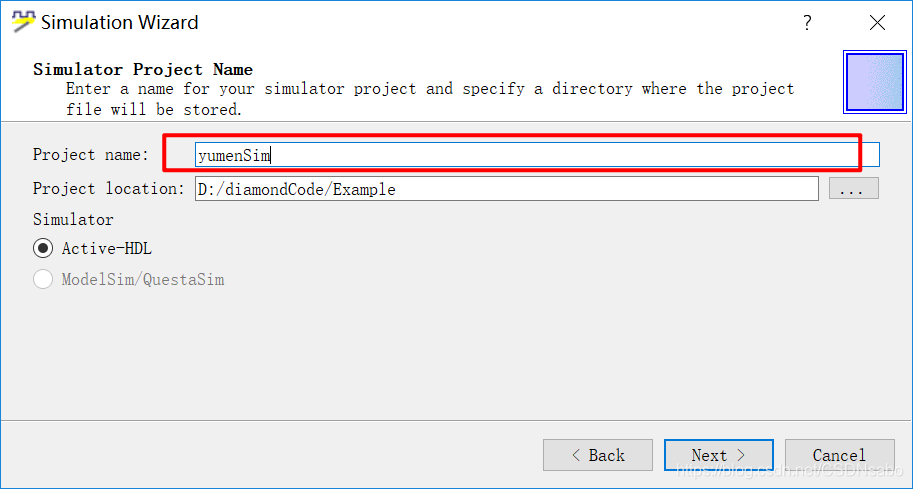
Task: Click the Simulation Wizard title bar icon
Action: click(x=23, y=22)
